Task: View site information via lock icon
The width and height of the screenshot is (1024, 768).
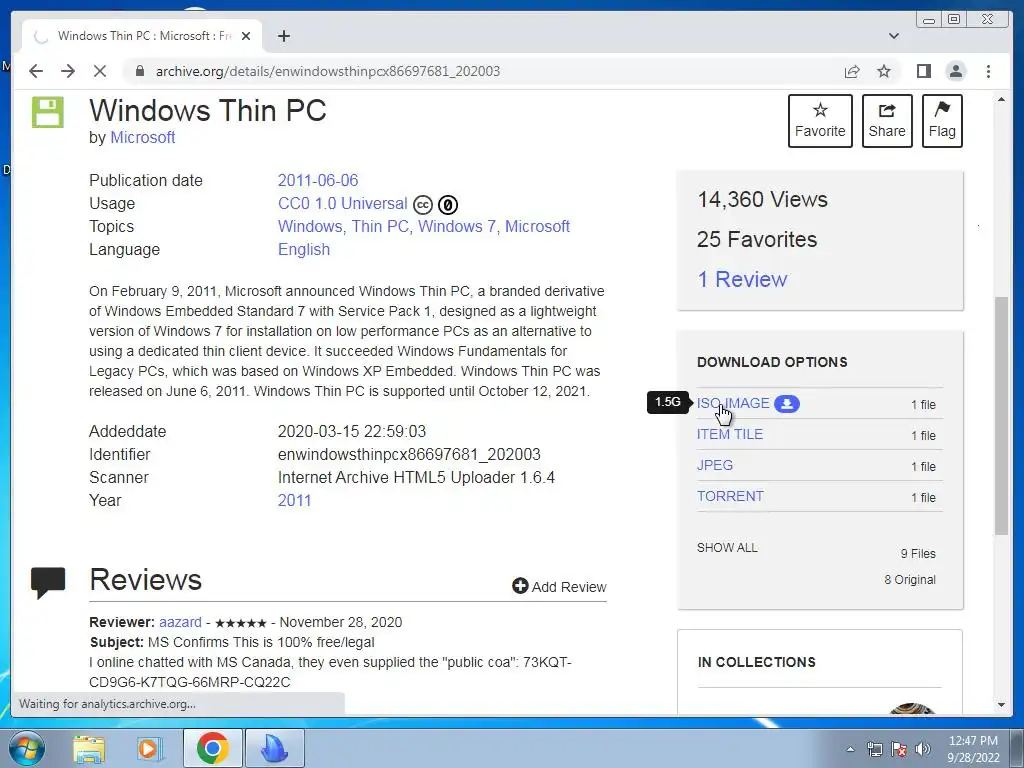Action: pyautogui.click(x=139, y=71)
